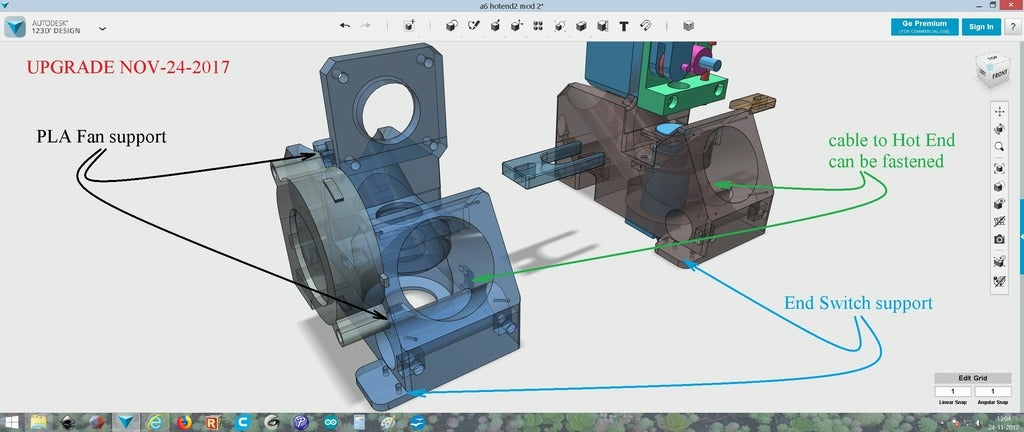Viewport: 1024px width, 432px height.
Task: Select the Zoom magnifier tool
Action: (999, 145)
